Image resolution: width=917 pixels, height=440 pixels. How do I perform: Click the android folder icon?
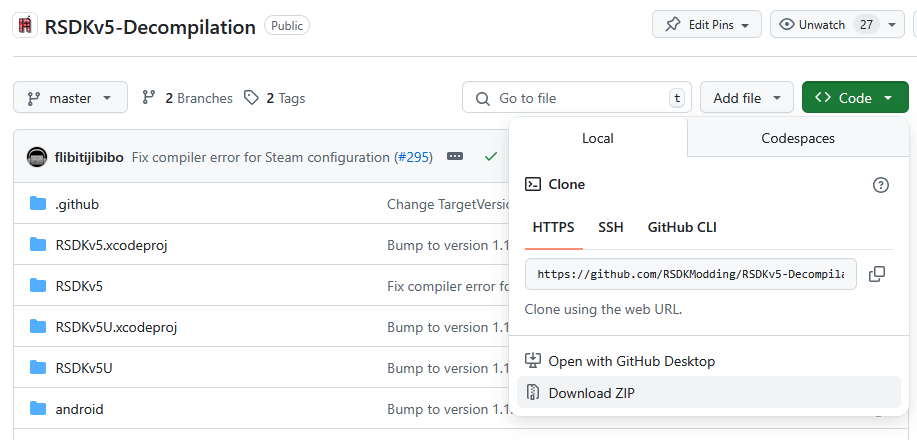point(37,408)
